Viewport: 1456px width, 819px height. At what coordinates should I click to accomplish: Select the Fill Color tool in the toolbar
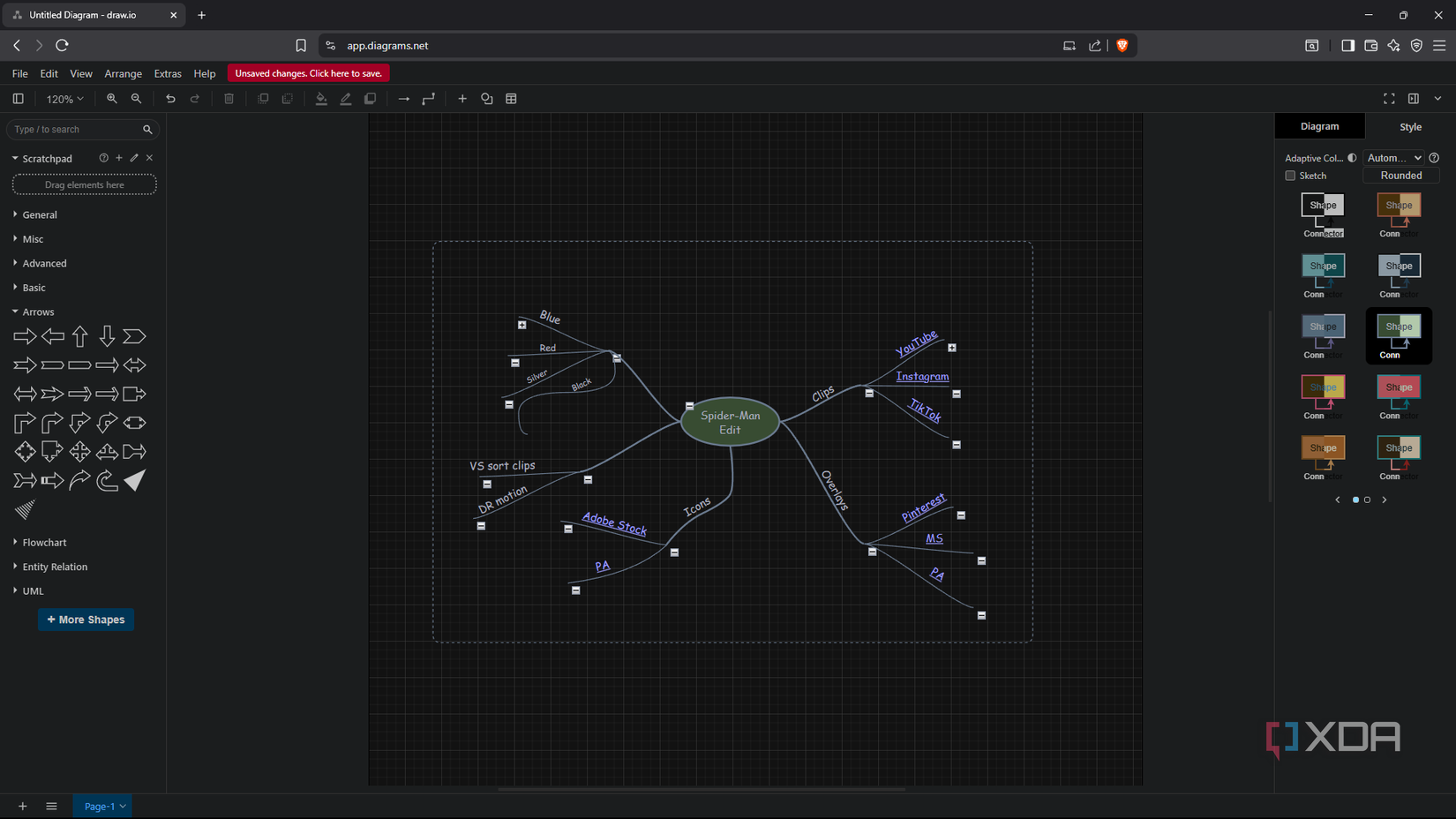(x=321, y=98)
